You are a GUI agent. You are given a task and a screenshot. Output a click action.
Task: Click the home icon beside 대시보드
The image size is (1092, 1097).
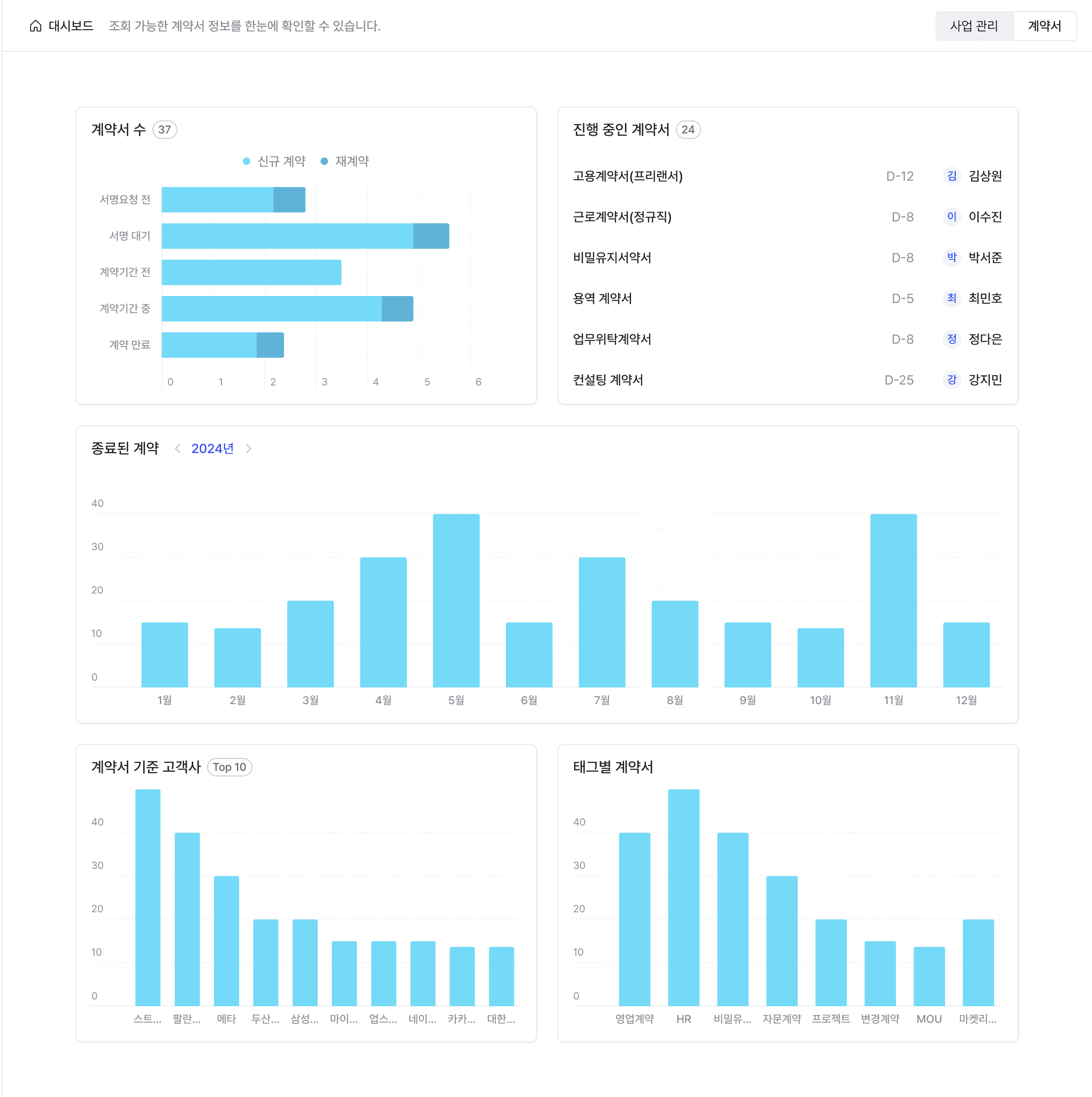35,26
